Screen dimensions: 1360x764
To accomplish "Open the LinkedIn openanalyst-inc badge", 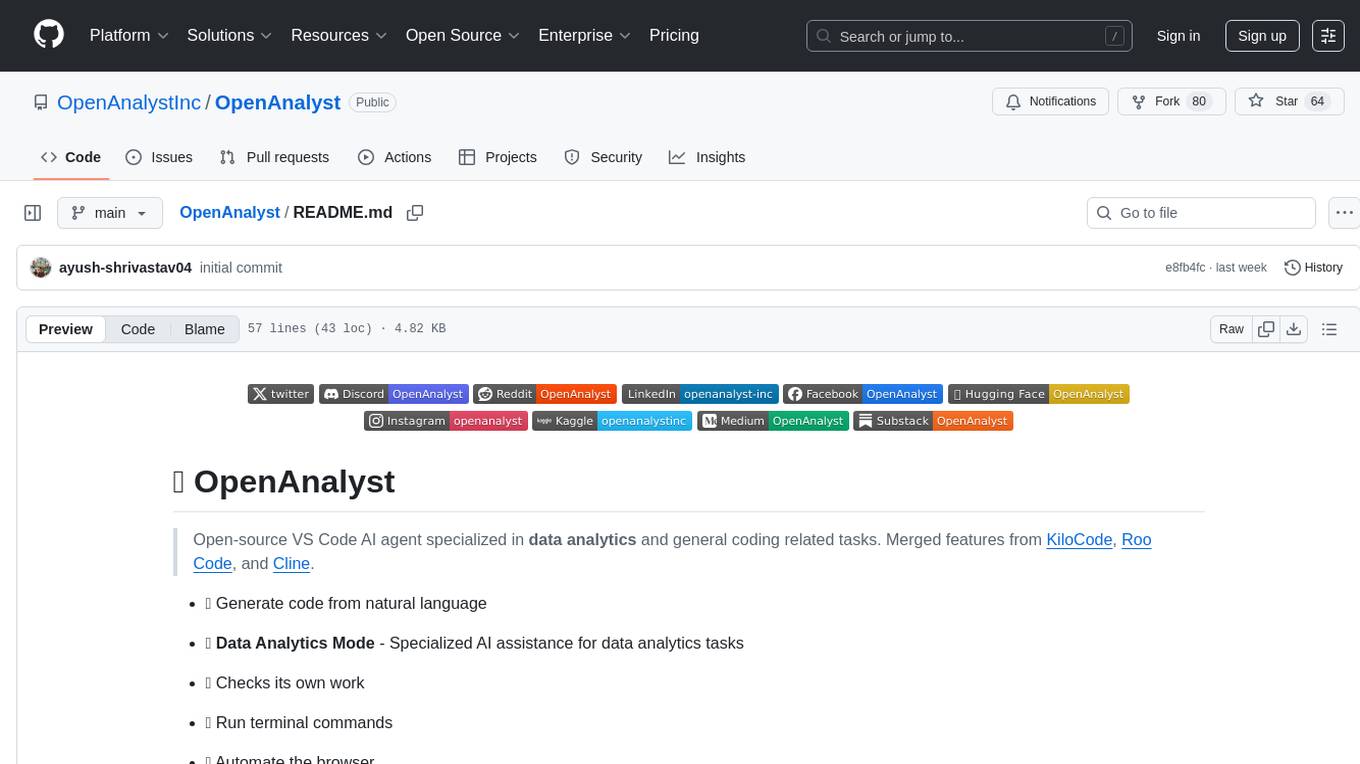I will tap(700, 394).
